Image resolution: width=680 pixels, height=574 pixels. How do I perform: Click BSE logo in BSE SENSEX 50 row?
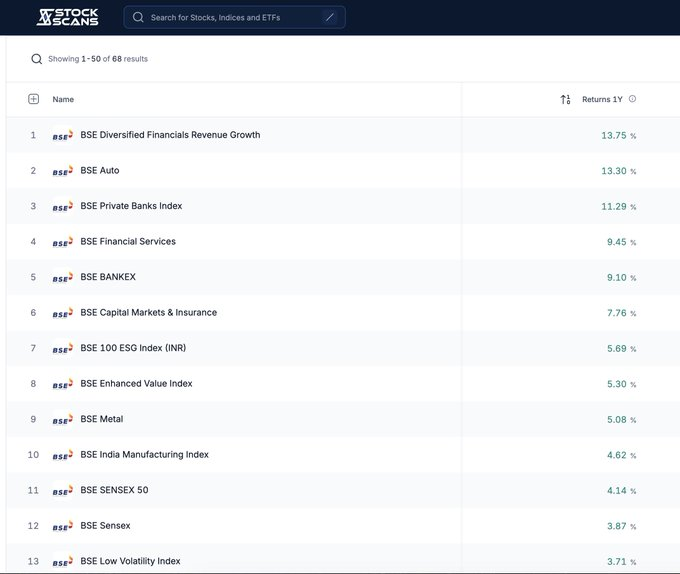pos(62,491)
